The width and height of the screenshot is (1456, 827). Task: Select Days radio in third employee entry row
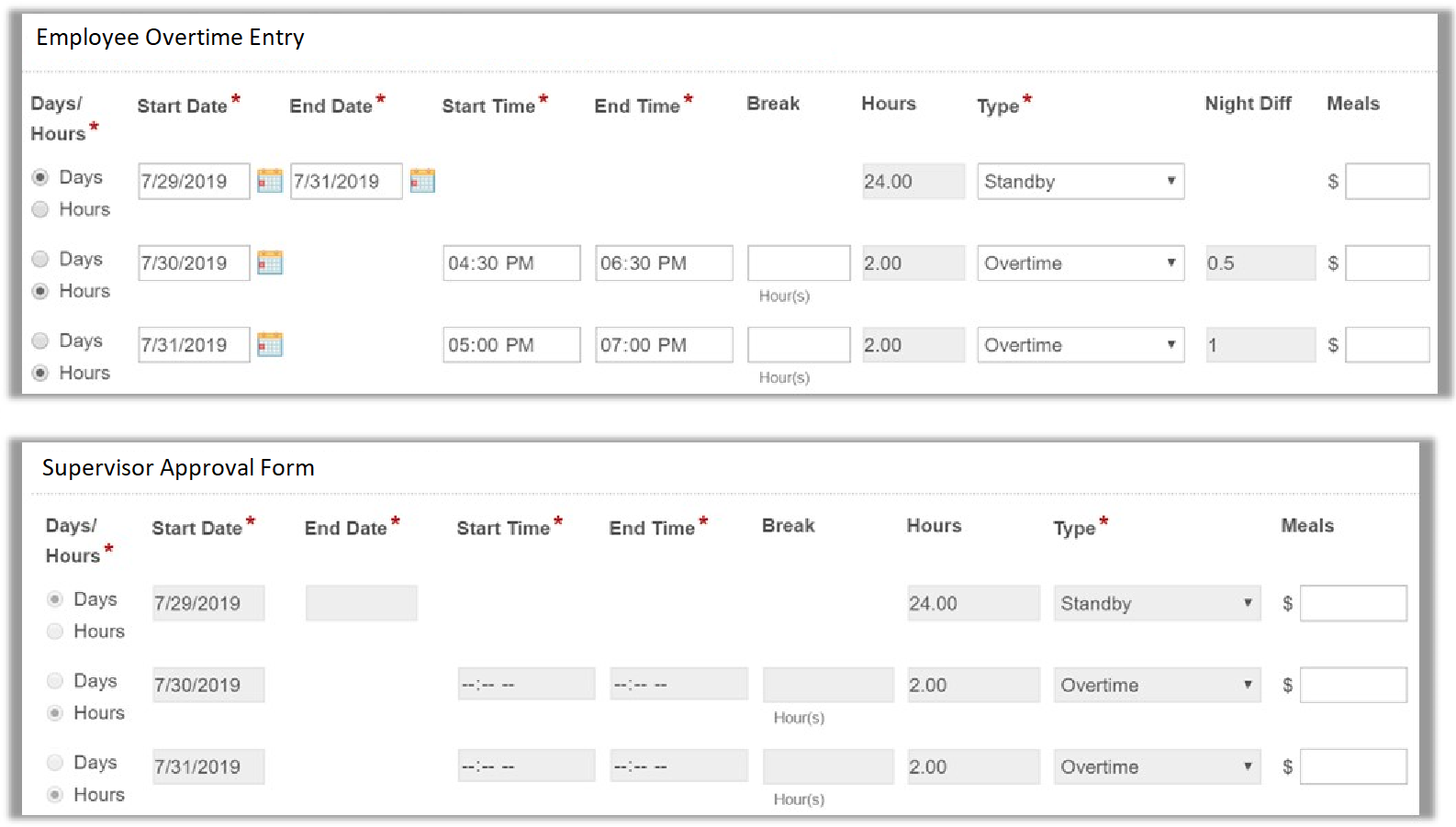(x=40, y=341)
